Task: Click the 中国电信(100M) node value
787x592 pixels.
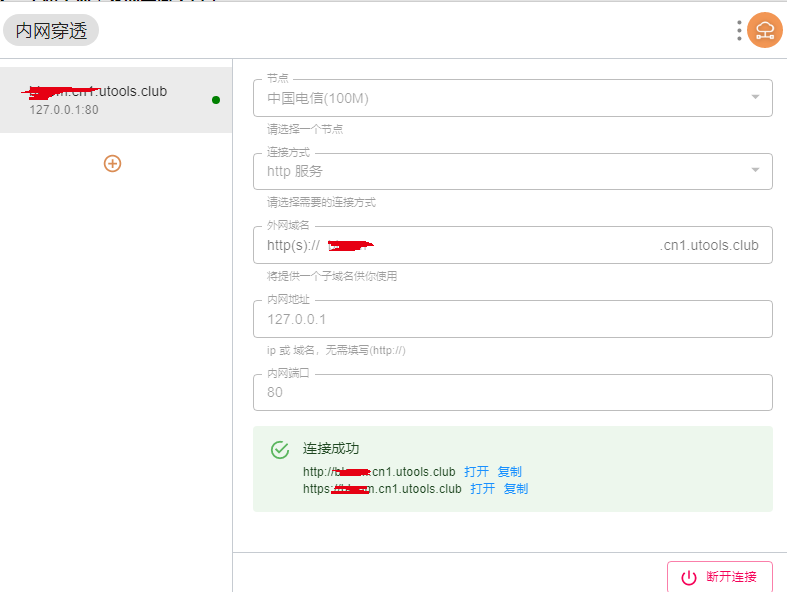Action: point(318,98)
